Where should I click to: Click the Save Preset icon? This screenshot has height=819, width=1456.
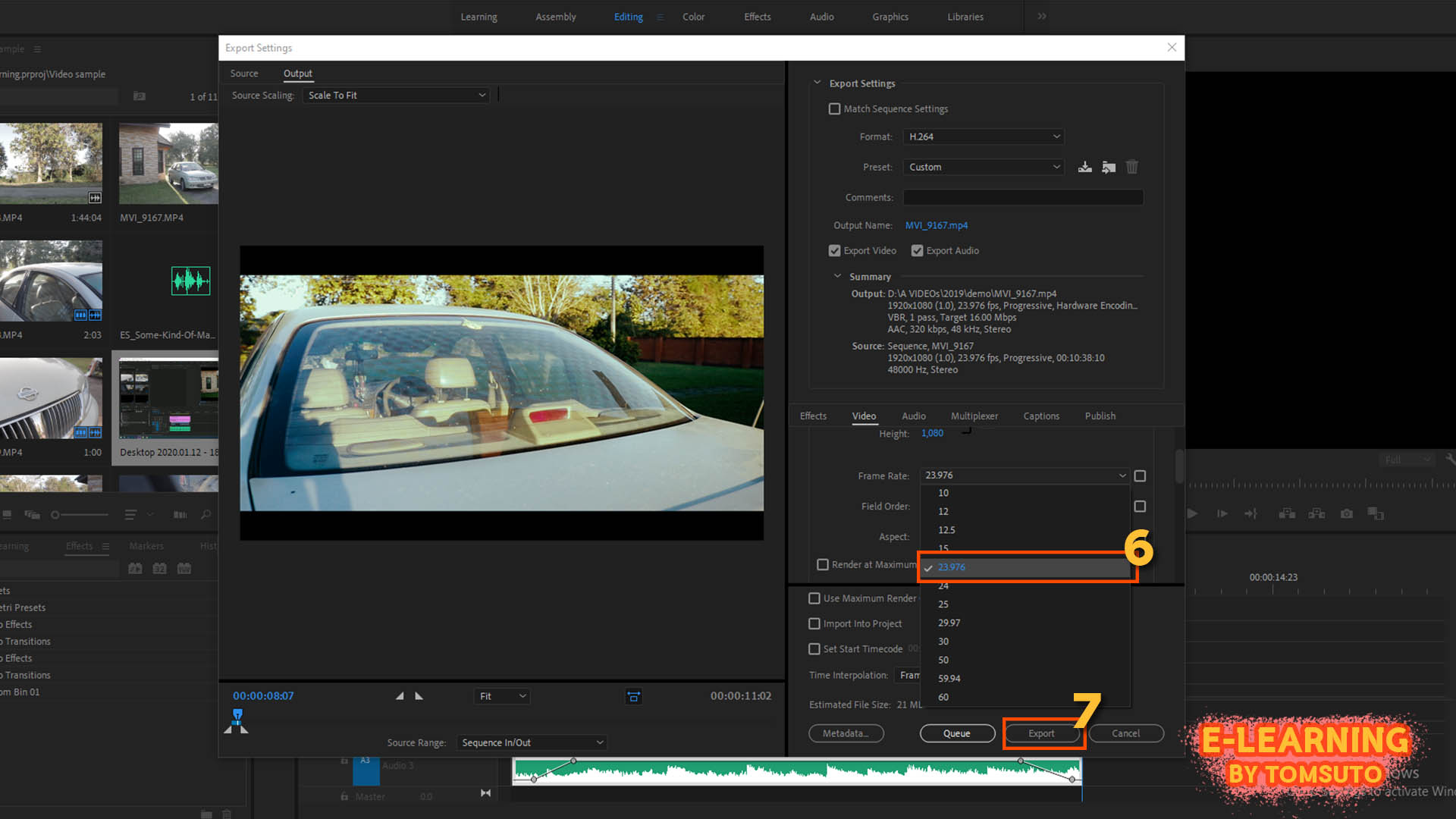1084,167
